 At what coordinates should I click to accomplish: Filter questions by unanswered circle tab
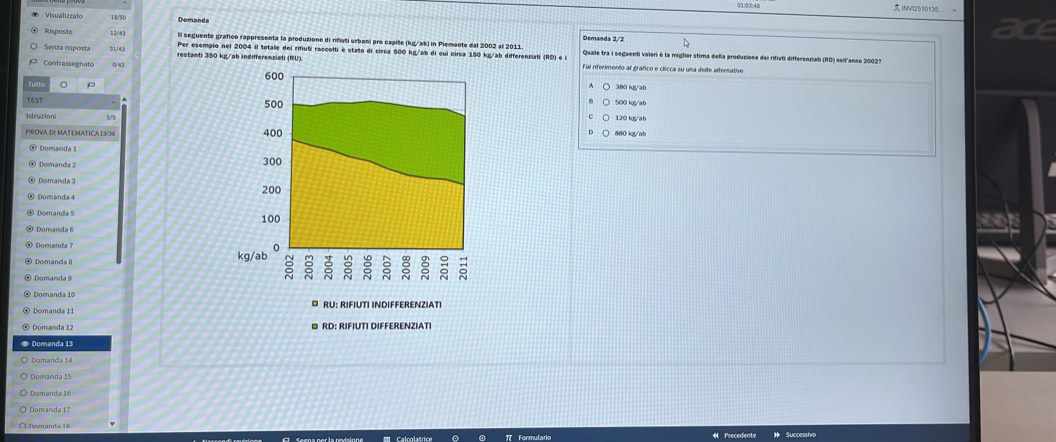(x=63, y=85)
